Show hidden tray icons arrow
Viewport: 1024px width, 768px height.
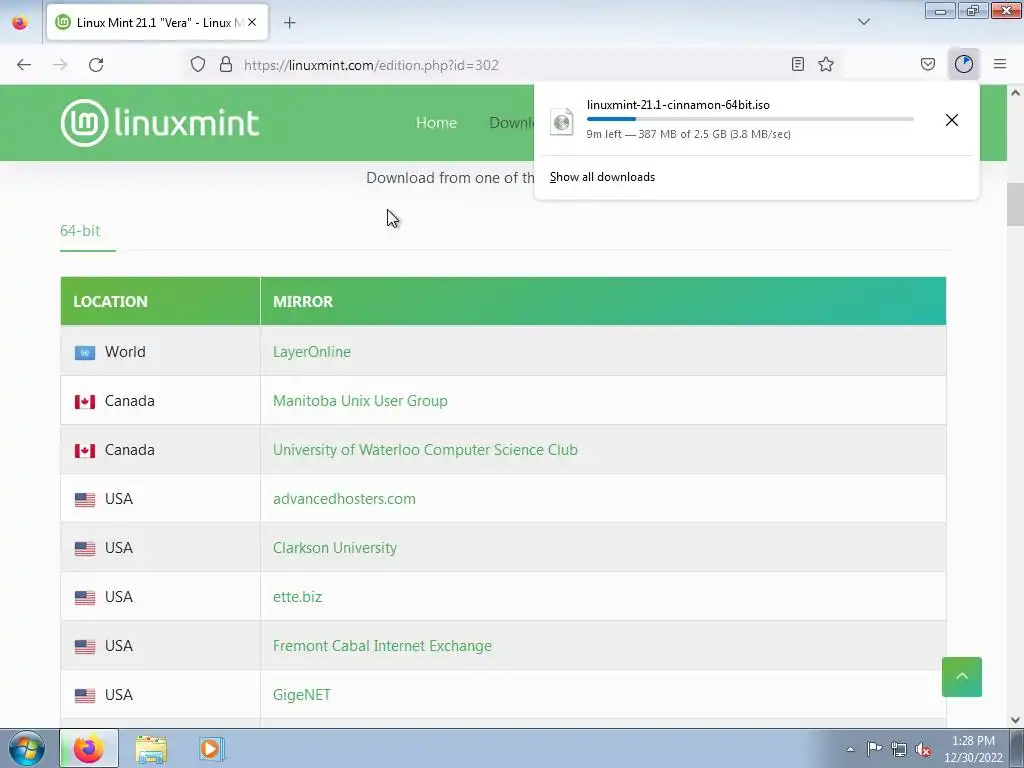click(850, 749)
